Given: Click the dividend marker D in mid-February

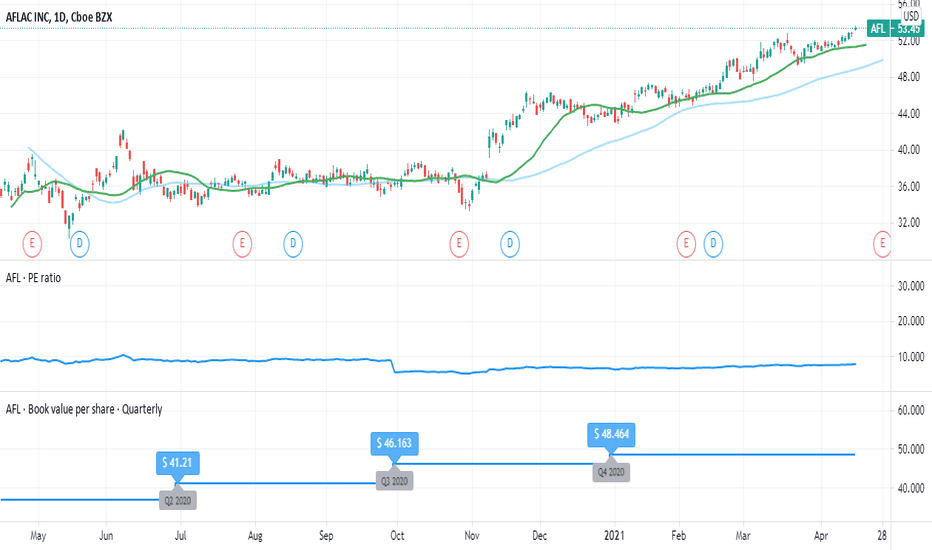Looking at the screenshot, I should click(x=713, y=244).
